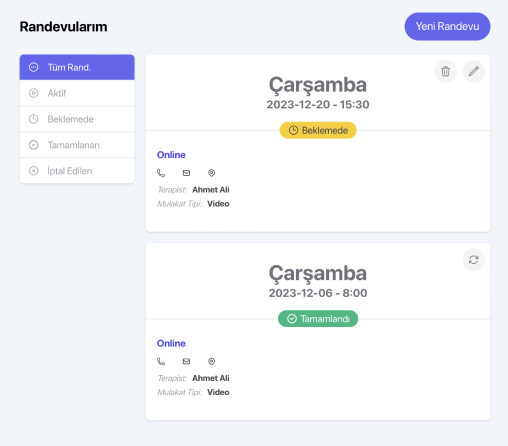Click the location pin icon in the first card
The width and height of the screenshot is (508, 446).
[211, 173]
